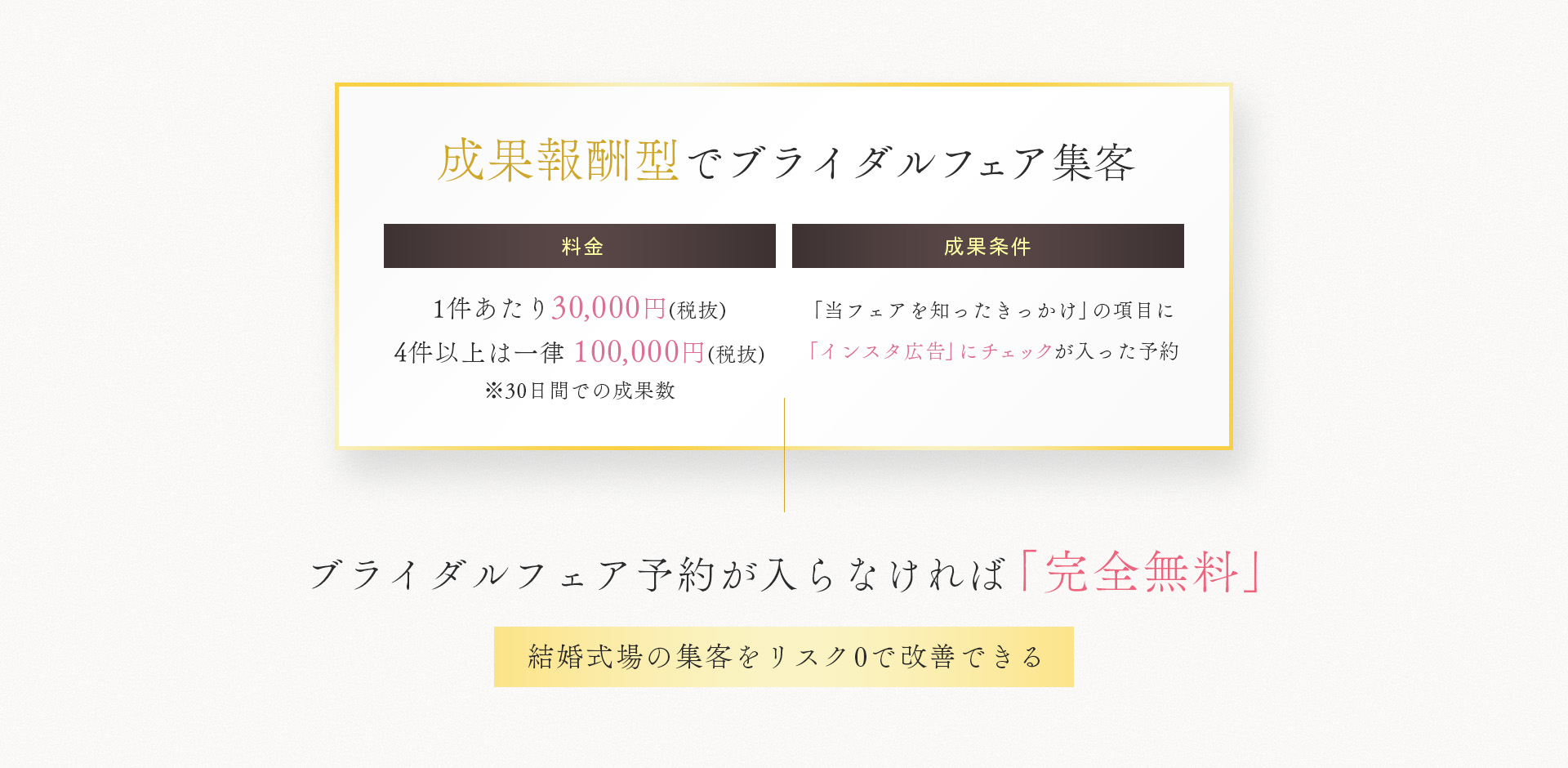Click the pink 「完全無料」 text
Viewport: 1568px width, 768px height.
1141,572
